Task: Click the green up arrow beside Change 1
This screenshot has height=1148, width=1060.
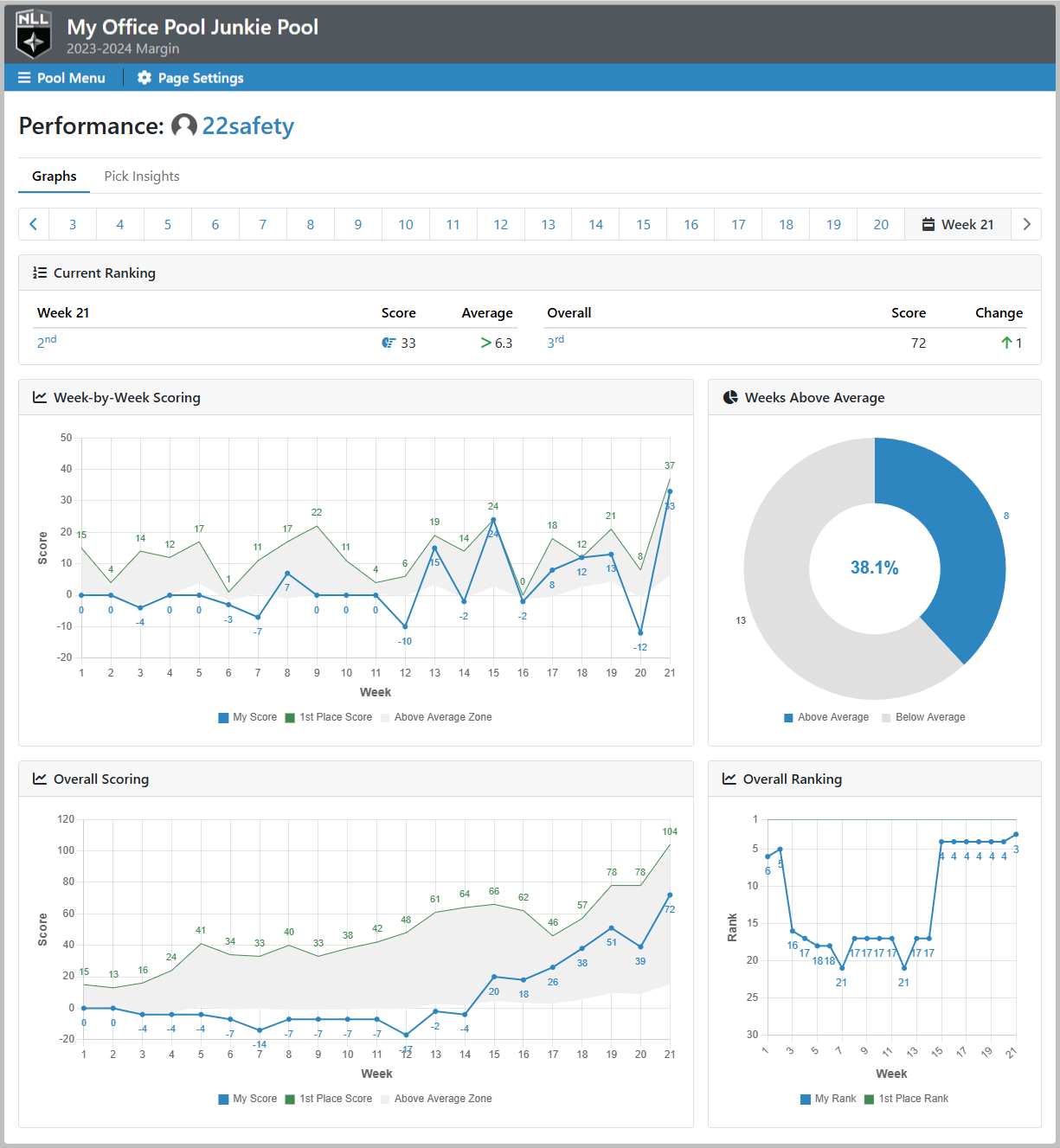Action: pos(1006,343)
